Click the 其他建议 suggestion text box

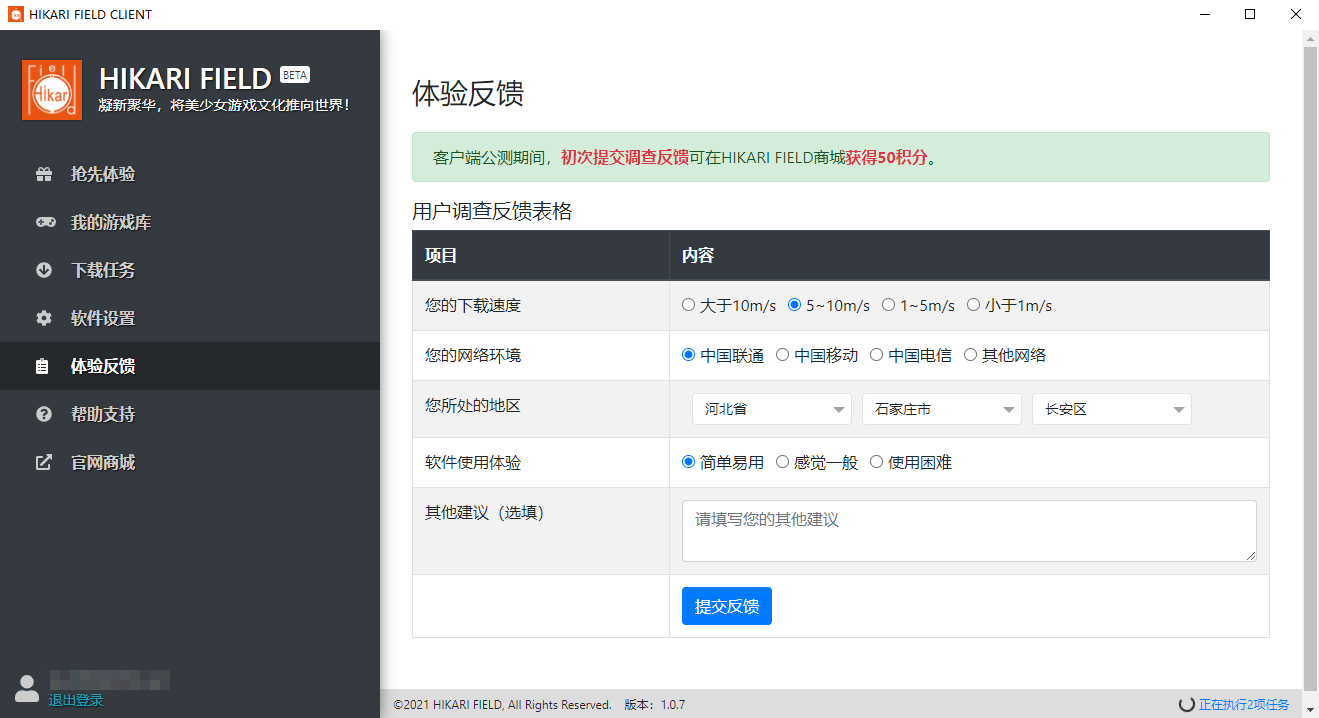pyautogui.click(x=969, y=531)
